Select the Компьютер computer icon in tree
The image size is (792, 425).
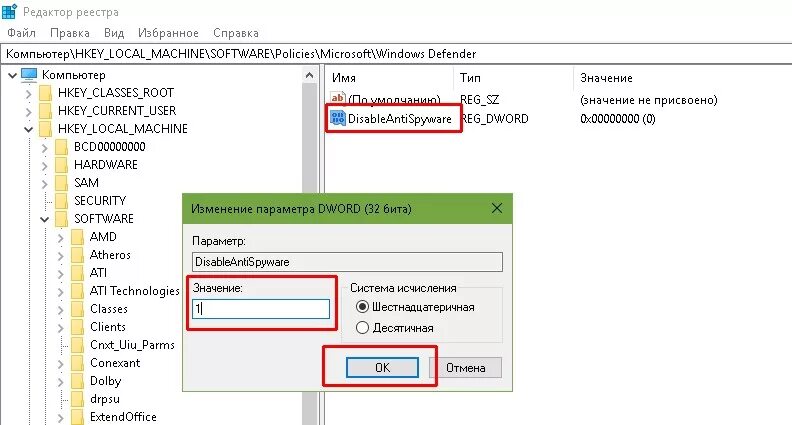29,75
